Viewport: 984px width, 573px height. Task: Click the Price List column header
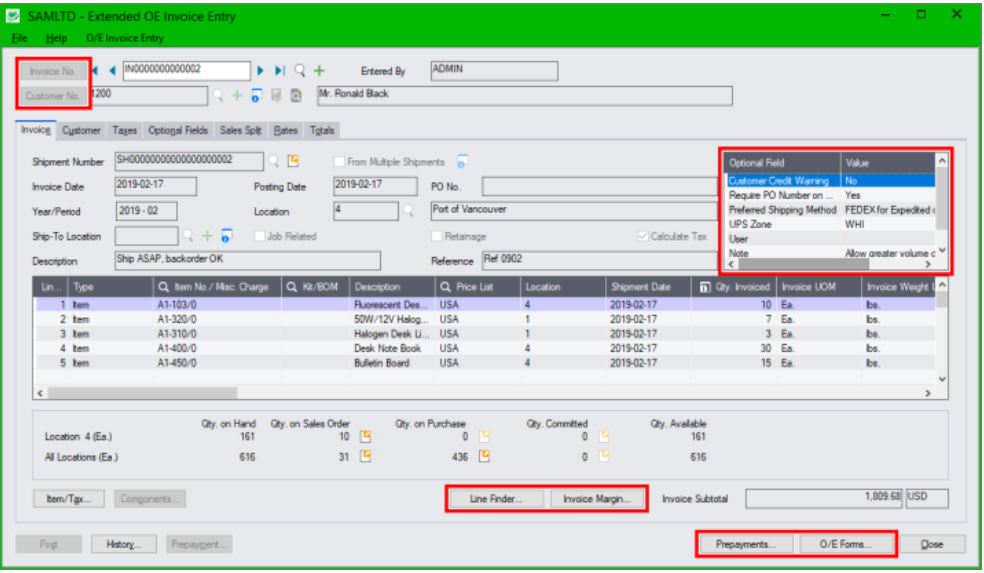click(477, 287)
